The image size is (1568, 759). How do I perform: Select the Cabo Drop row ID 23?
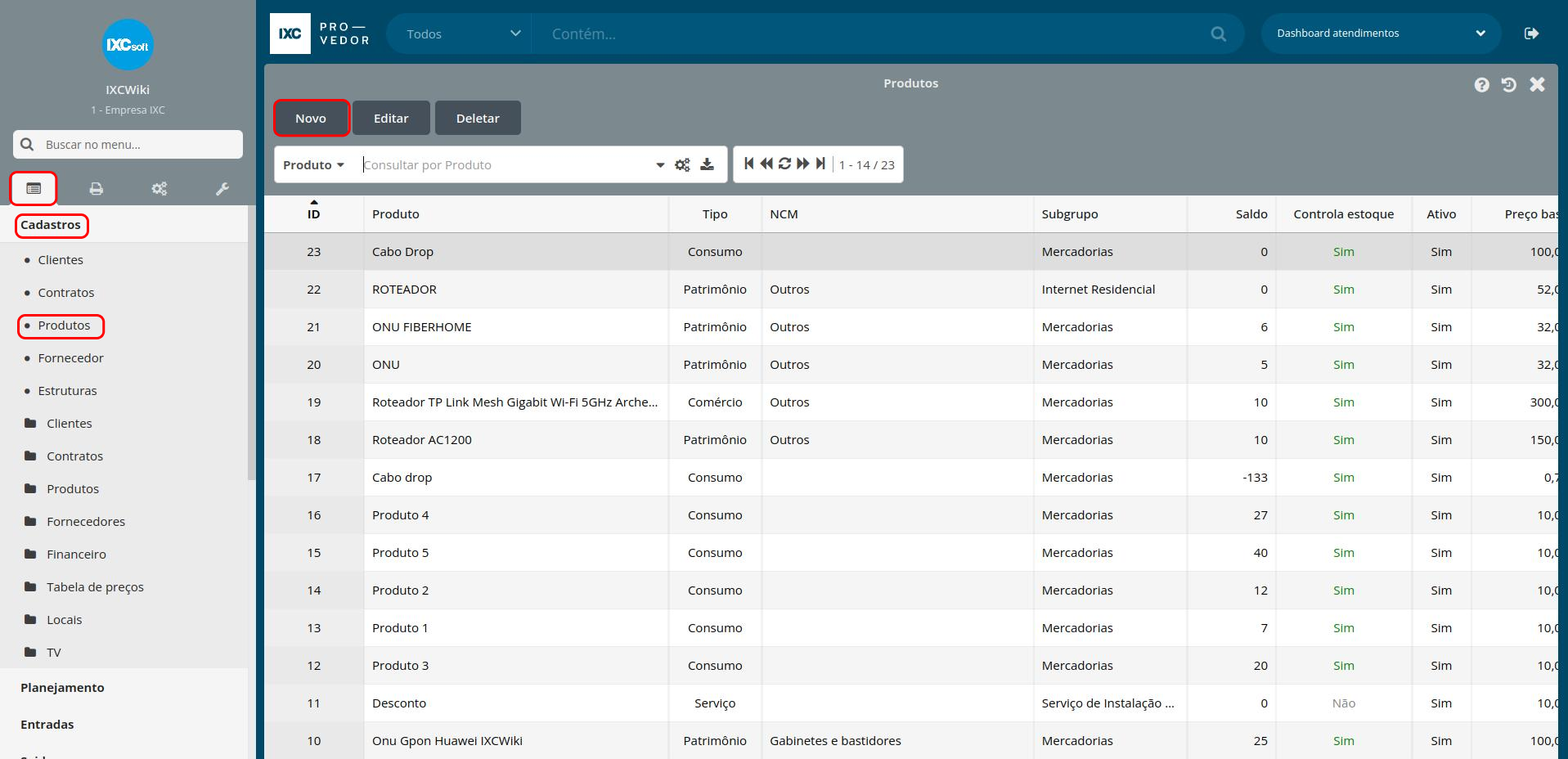pyautogui.click(x=911, y=252)
